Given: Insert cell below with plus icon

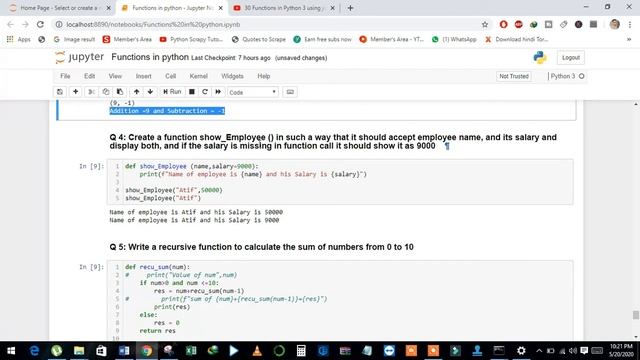Looking at the screenshot, I should pyautogui.click(x=76, y=92).
